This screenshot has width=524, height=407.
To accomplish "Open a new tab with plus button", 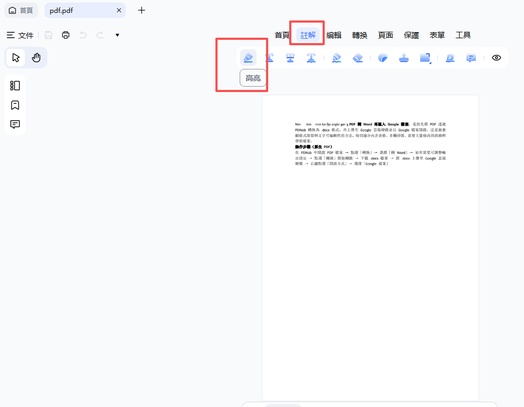I will 141,10.
